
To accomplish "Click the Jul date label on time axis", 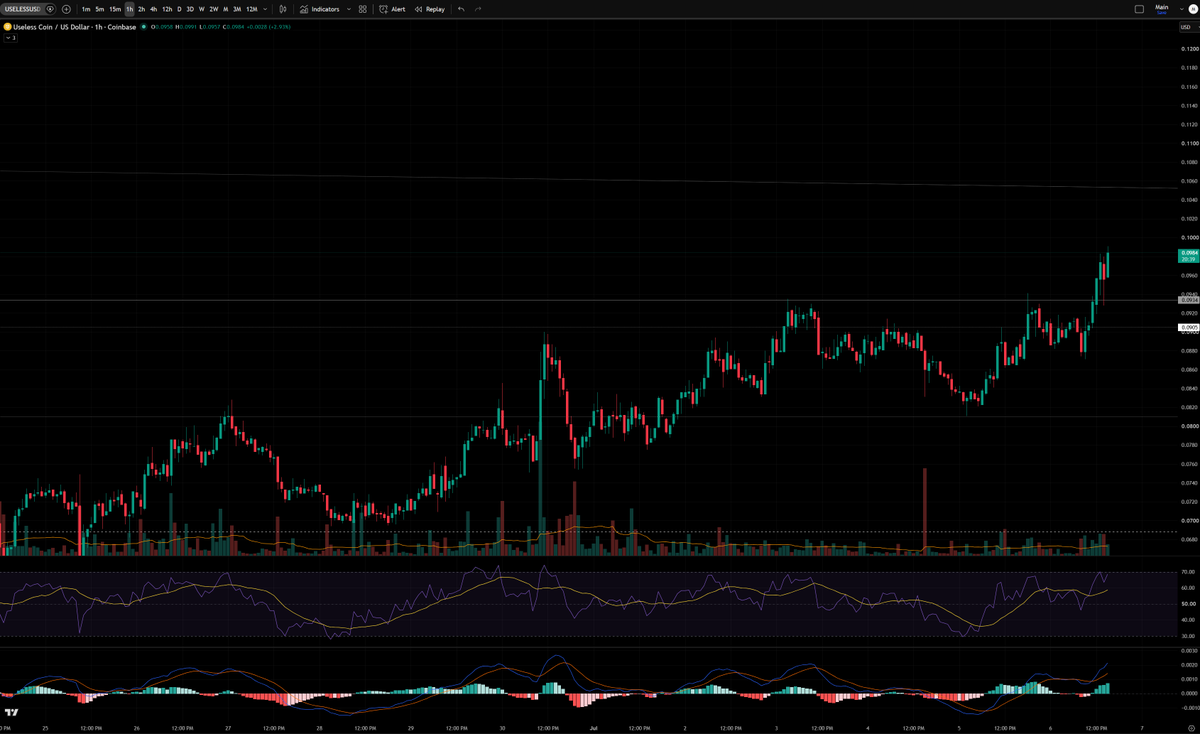I will tap(592, 727).
